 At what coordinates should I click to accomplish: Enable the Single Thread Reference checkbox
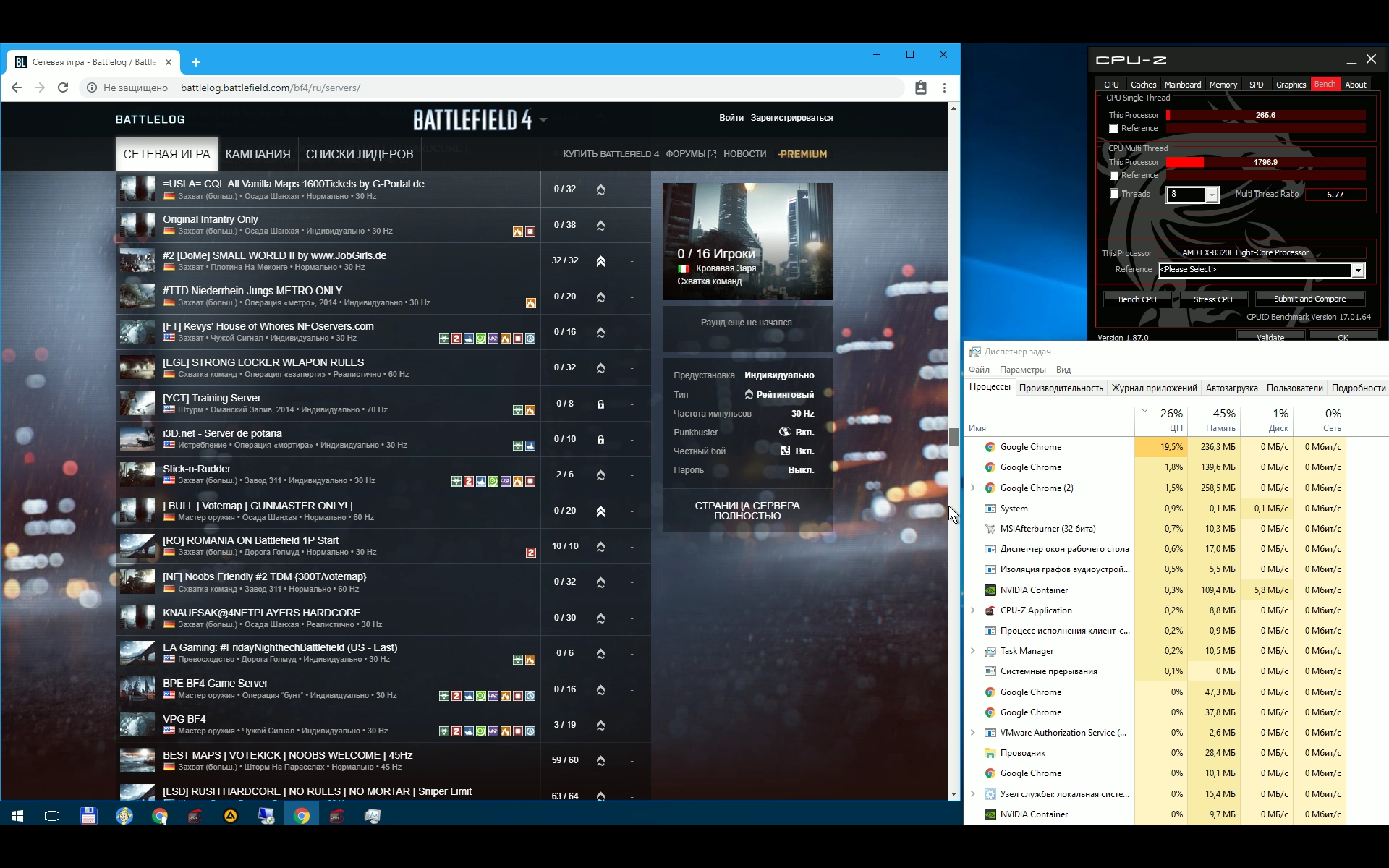[1113, 129]
